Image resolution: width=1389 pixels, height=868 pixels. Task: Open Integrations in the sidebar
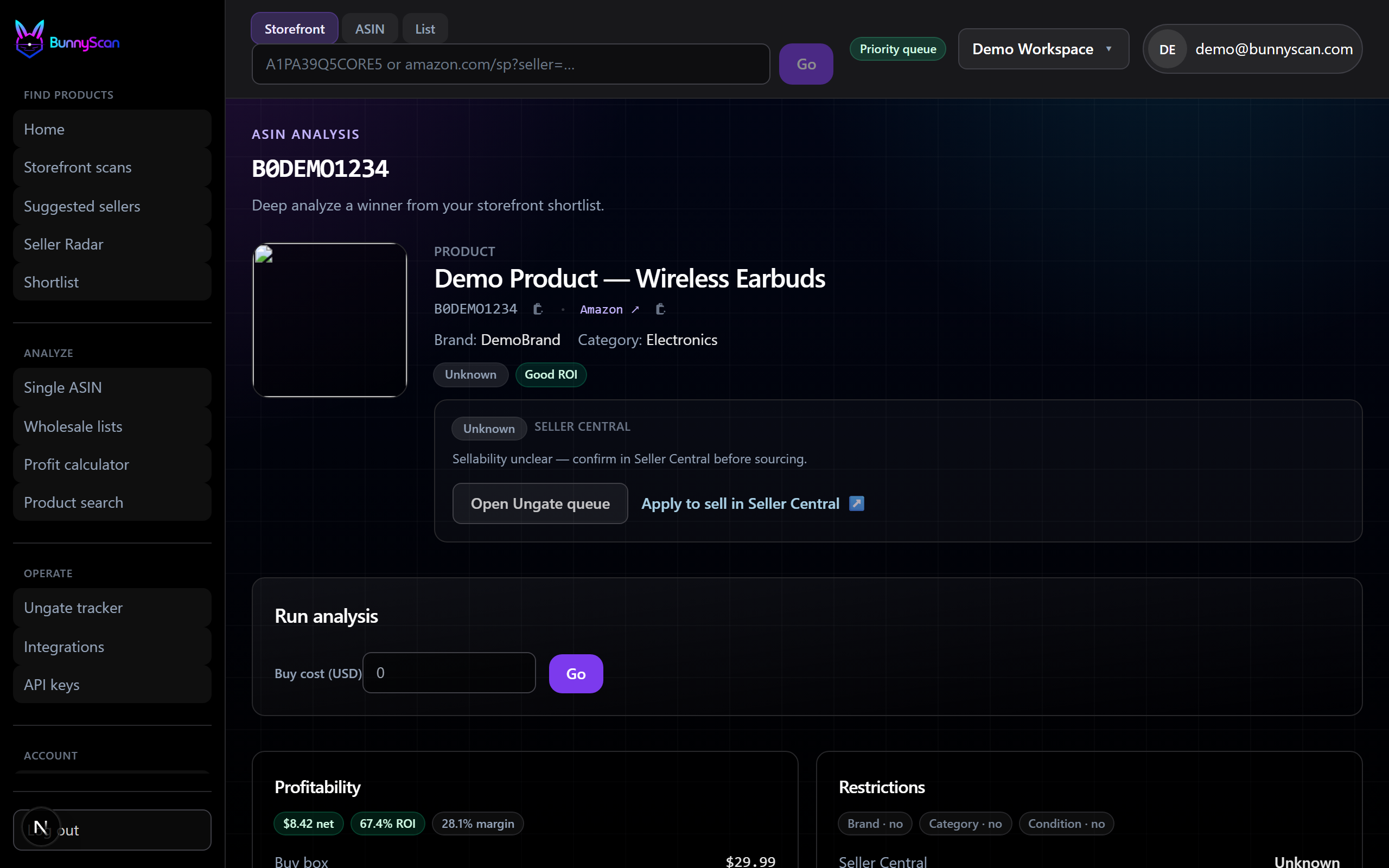tap(112, 647)
